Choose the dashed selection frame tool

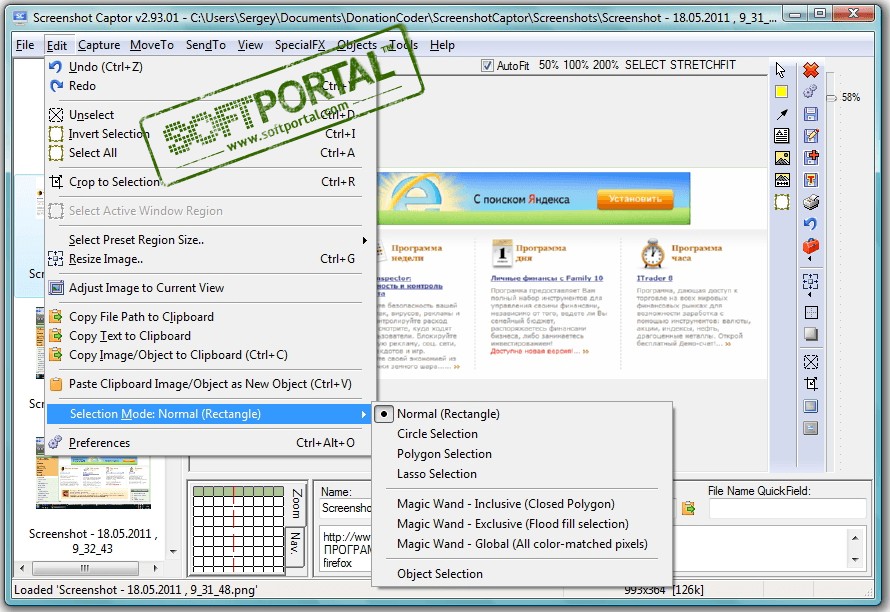(782, 202)
